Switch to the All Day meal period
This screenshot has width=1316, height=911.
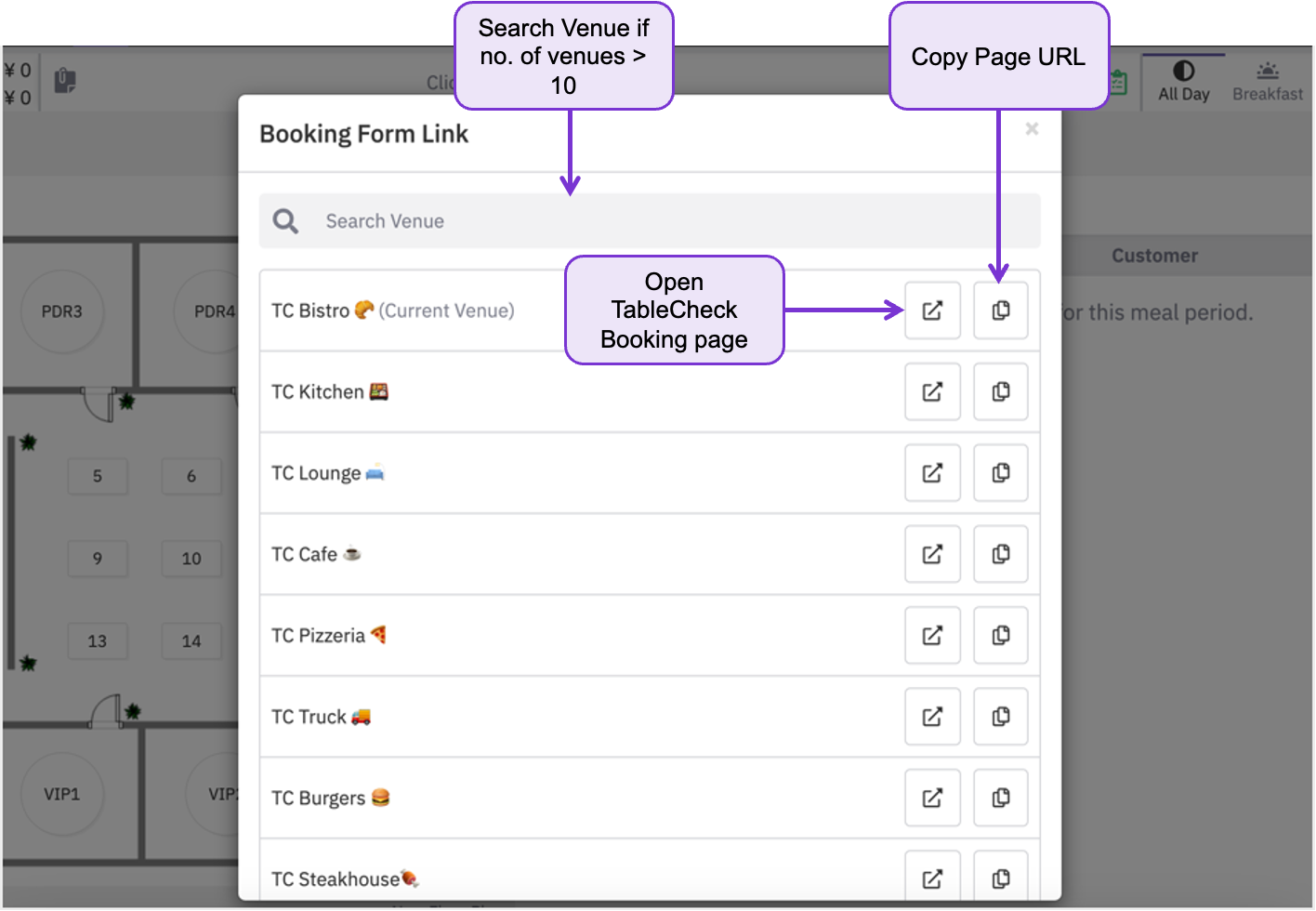point(1183,82)
